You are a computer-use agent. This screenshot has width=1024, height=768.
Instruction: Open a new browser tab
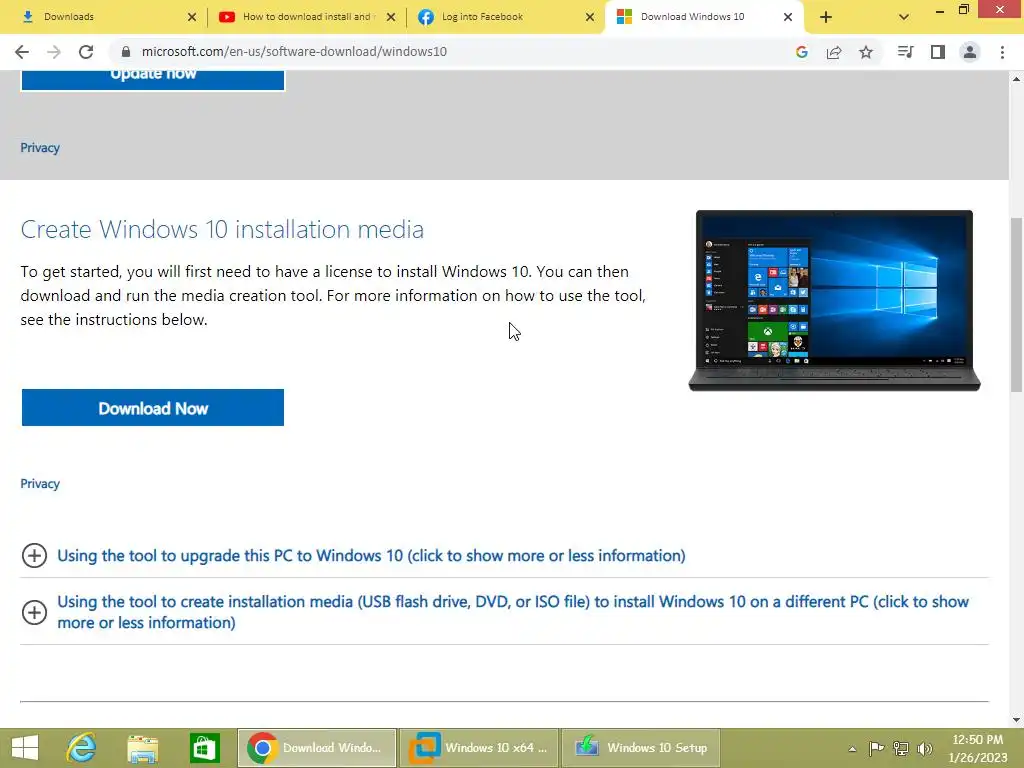pyautogui.click(x=825, y=17)
